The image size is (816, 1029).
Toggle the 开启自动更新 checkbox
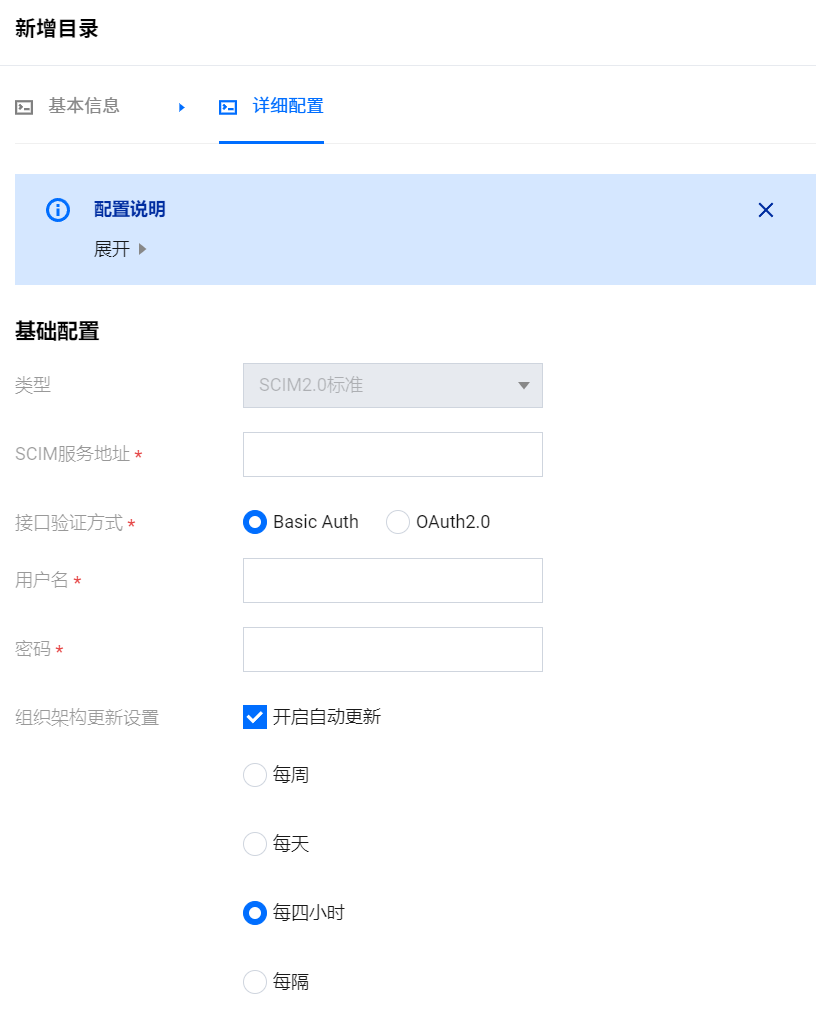pyautogui.click(x=255, y=717)
